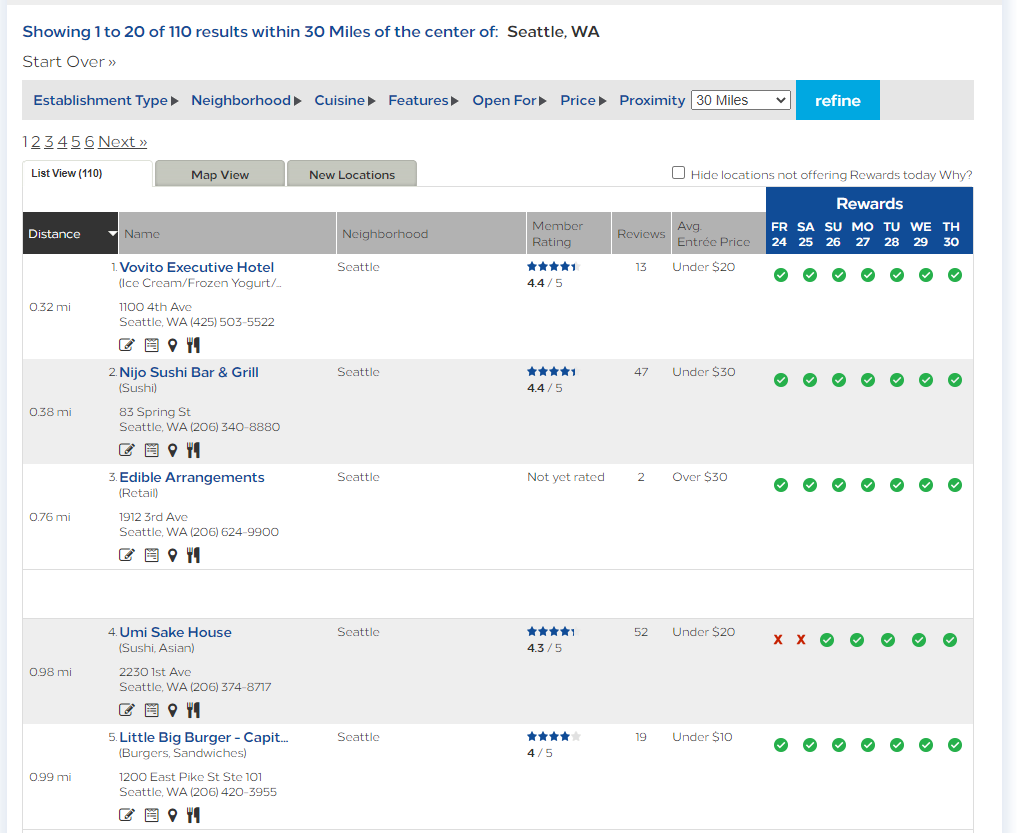Screen dimensions: 1017x833
Task: Open receipt/notes icon for Edible Arrangements
Action: pyautogui.click(x=152, y=555)
